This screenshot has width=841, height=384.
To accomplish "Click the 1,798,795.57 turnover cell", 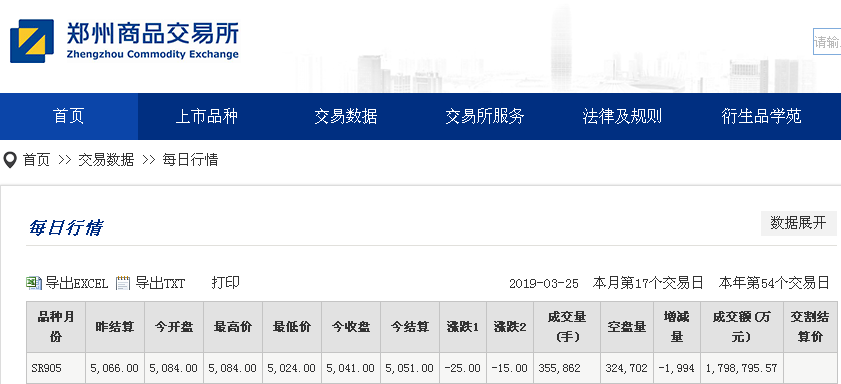I will pyautogui.click(x=742, y=368).
